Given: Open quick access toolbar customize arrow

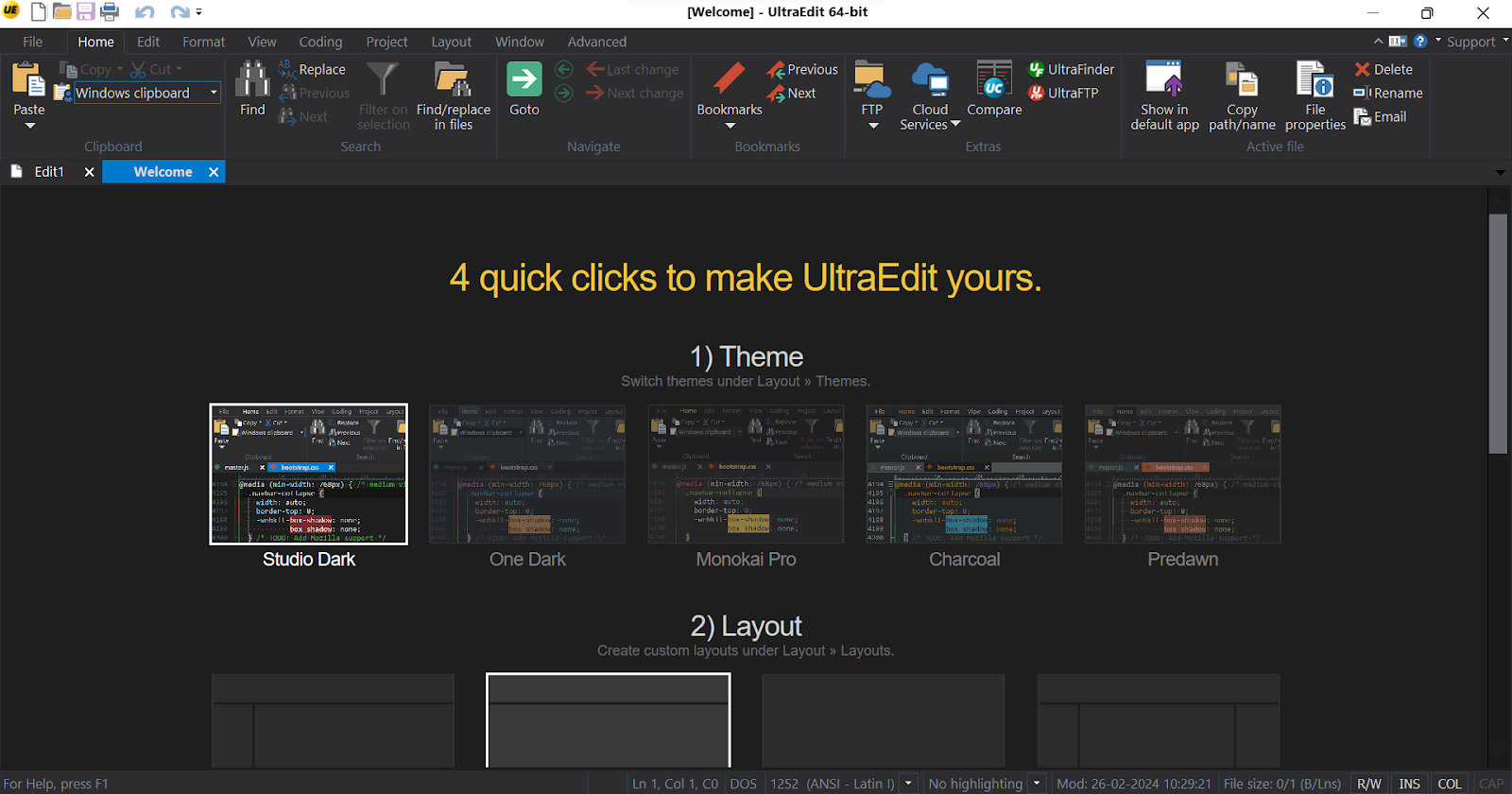Looking at the screenshot, I should click(198, 12).
